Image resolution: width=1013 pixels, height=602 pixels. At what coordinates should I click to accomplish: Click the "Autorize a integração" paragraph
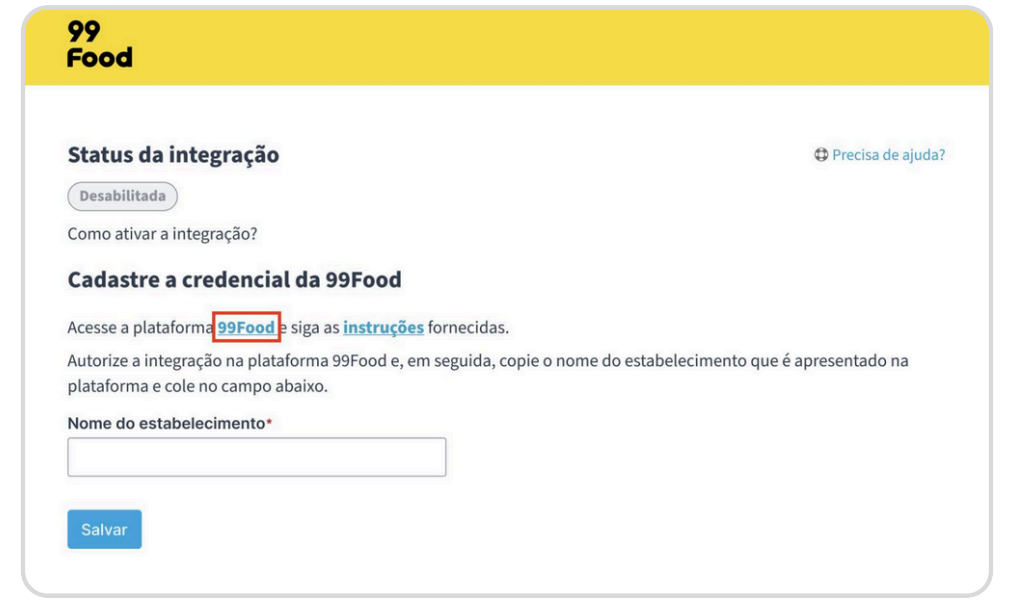(x=488, y=361)
